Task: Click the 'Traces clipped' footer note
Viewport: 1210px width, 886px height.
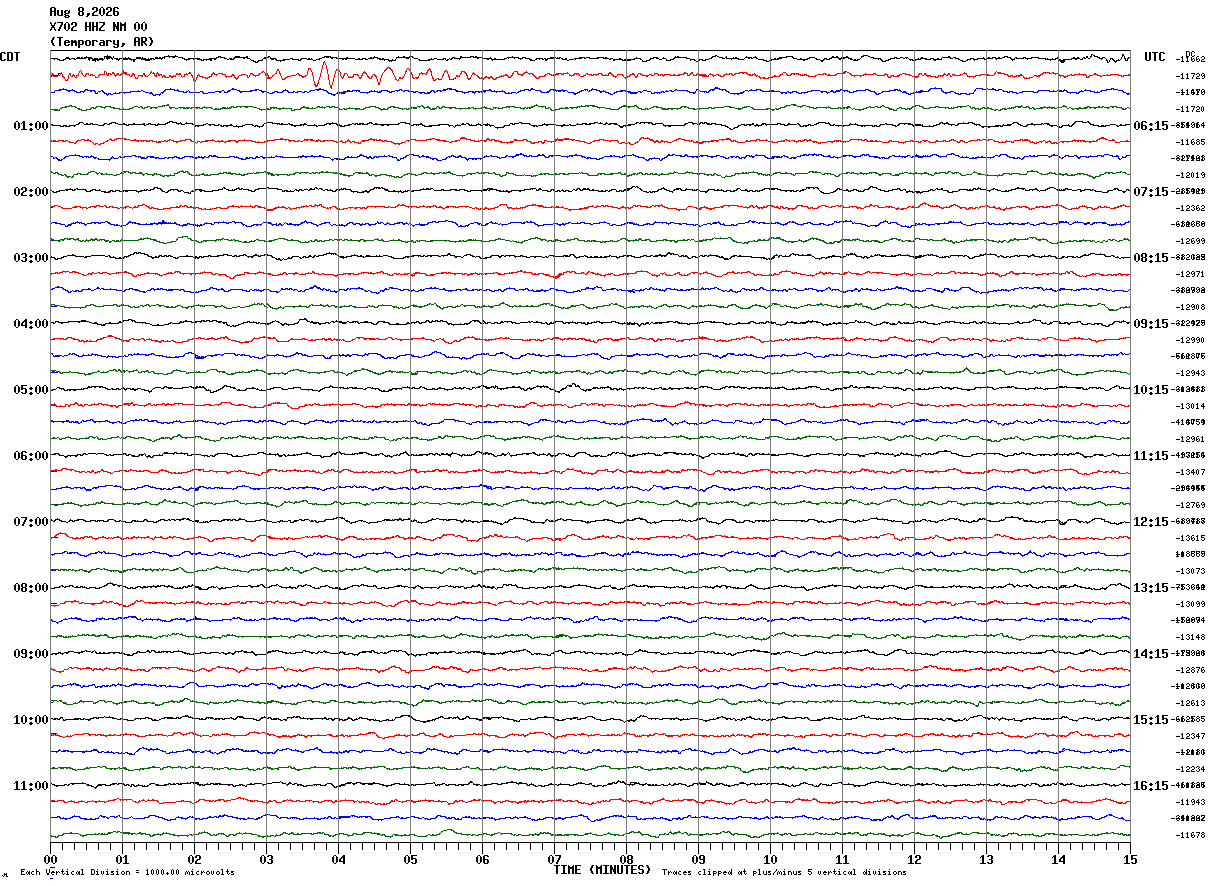Action: pos(784,873)
